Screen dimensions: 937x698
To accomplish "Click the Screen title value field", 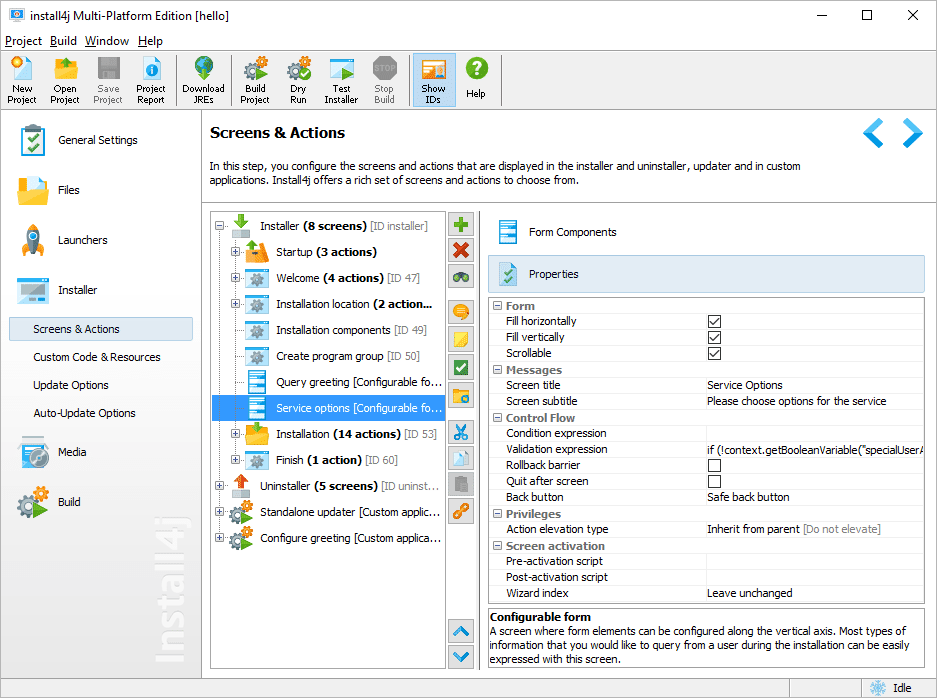I will [812, 385].
